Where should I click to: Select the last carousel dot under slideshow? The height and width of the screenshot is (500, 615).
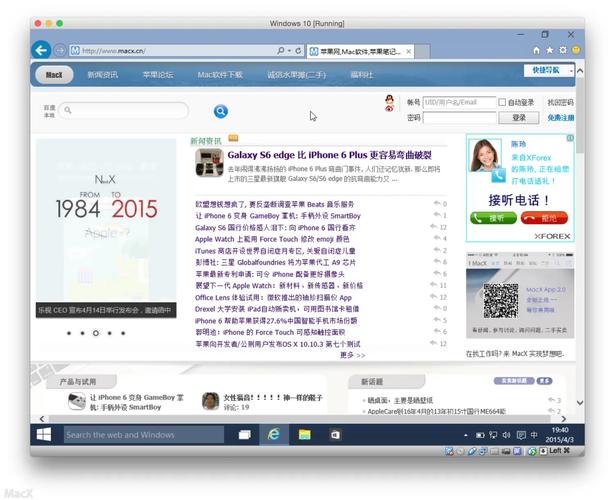click(x=123, y=333)
